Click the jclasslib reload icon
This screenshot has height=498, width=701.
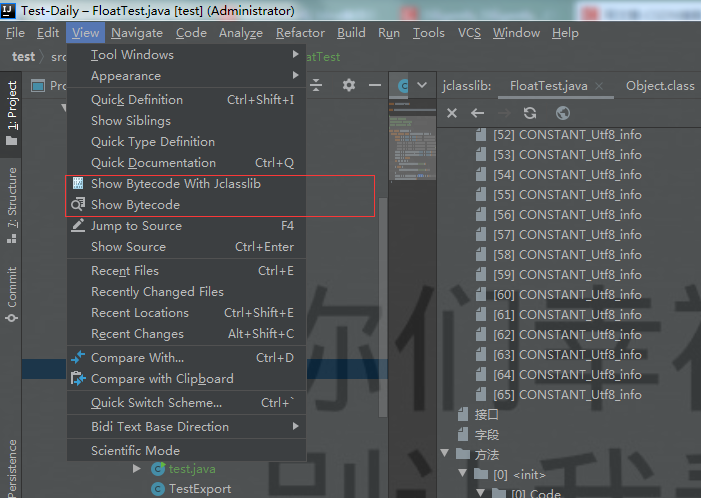click(x=530, y=113)
